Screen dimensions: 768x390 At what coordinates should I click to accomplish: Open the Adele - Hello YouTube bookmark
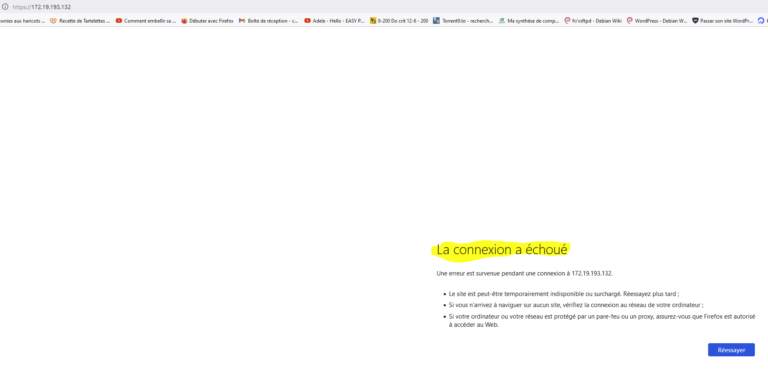(x=335, y=21)
